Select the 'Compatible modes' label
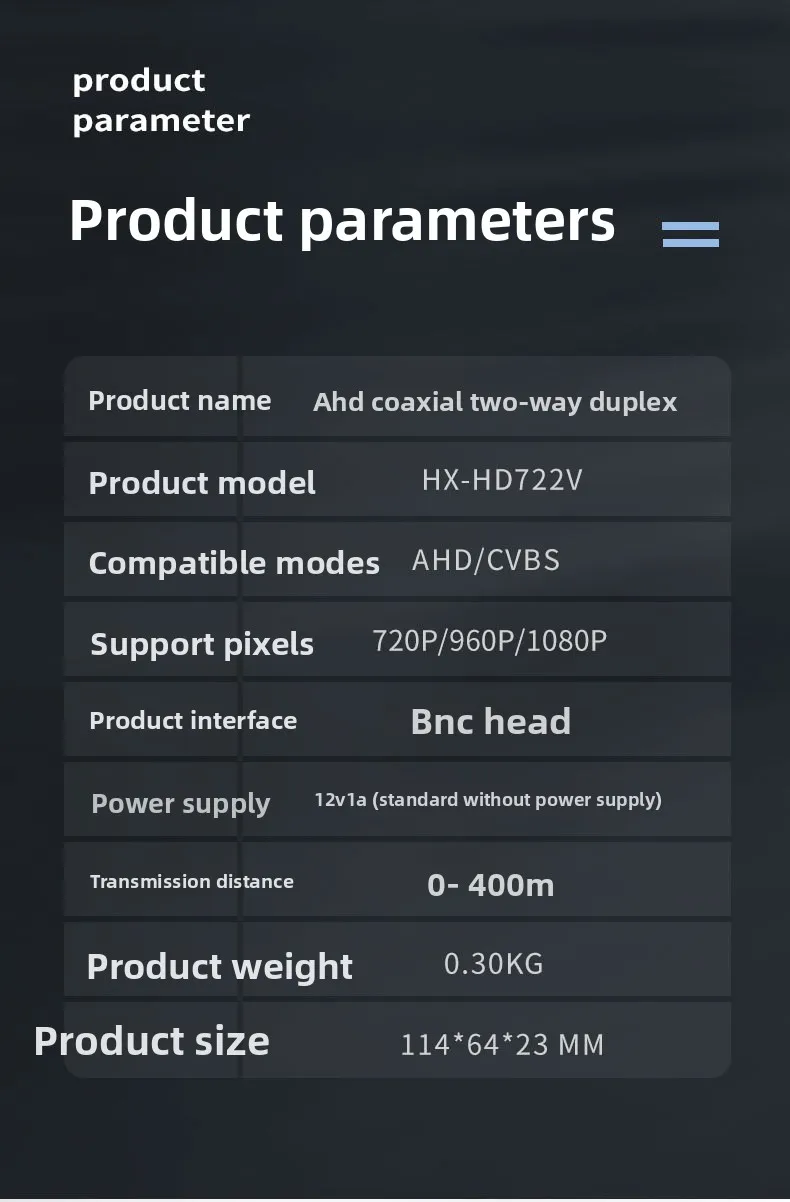 [x=234, y=563]
